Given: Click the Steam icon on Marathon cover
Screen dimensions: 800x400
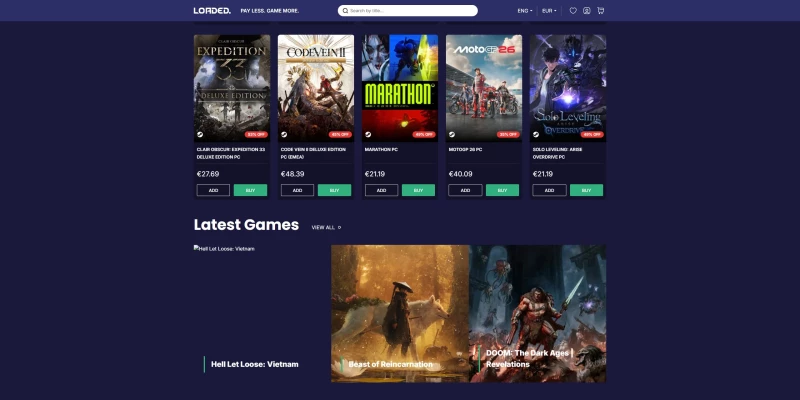Looking at the screenshot, I should point(368,135).
